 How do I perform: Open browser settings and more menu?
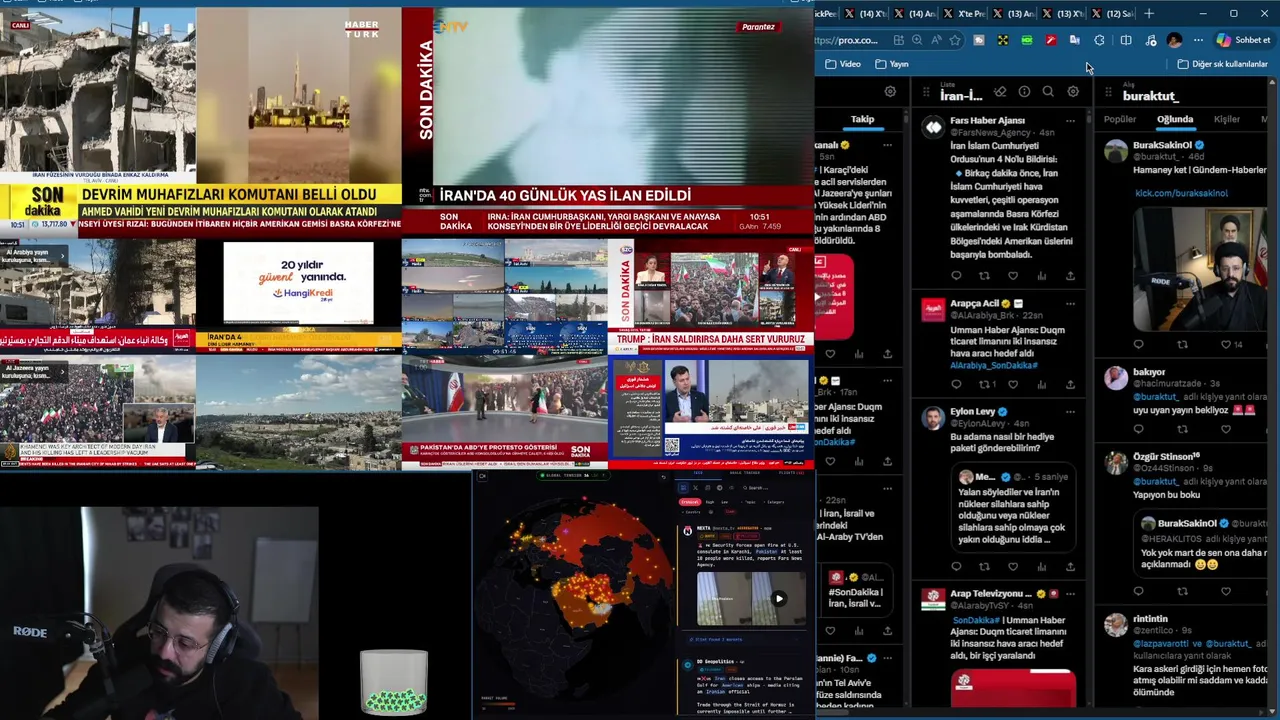[1198, 40]
